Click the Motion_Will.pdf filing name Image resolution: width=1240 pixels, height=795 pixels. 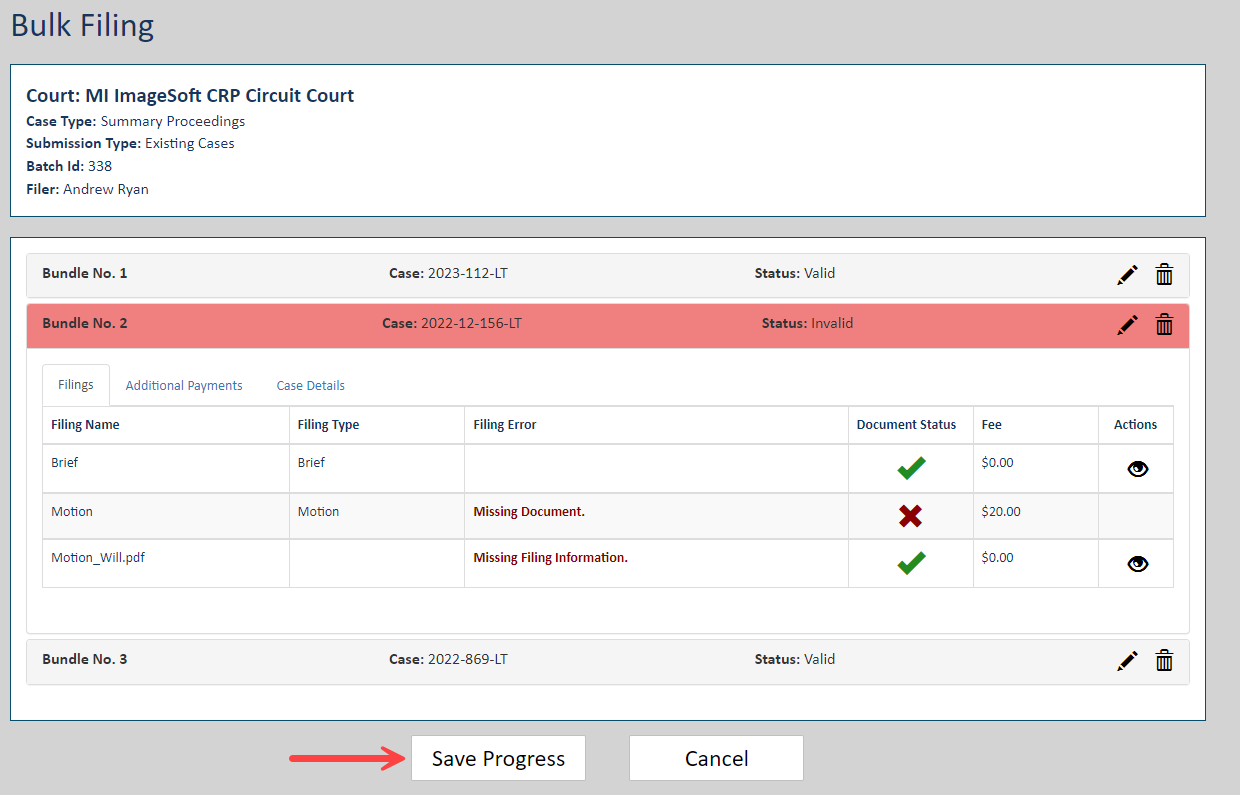pos(98,558)
